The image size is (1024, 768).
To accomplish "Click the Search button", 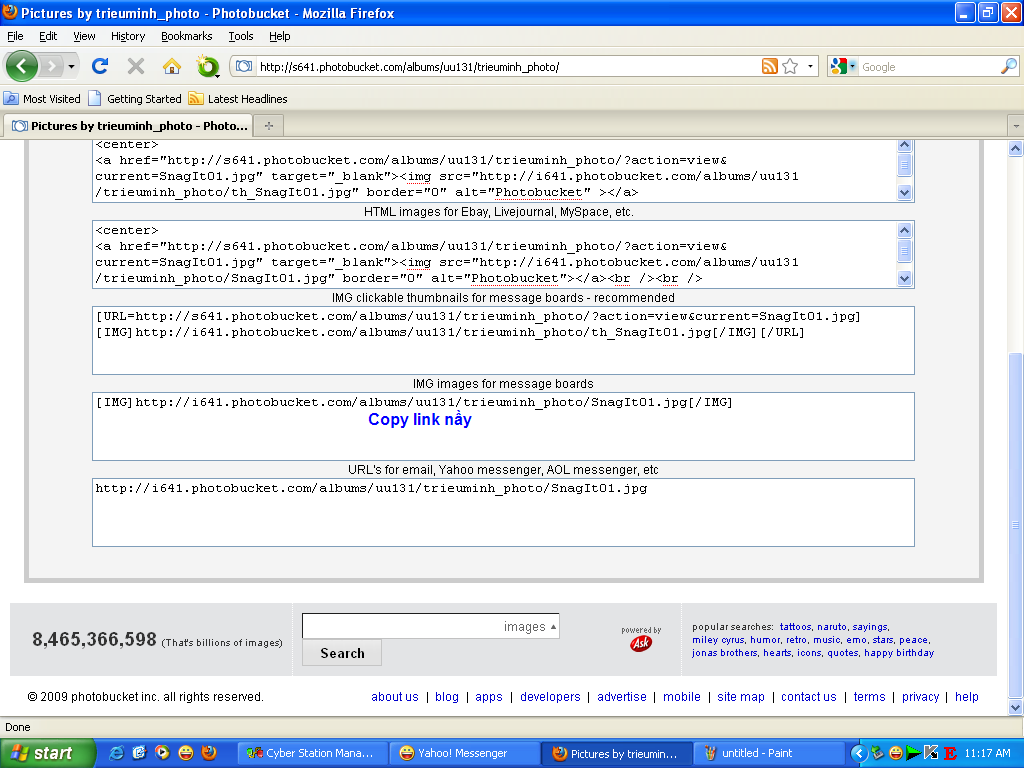I will point(342,653).
